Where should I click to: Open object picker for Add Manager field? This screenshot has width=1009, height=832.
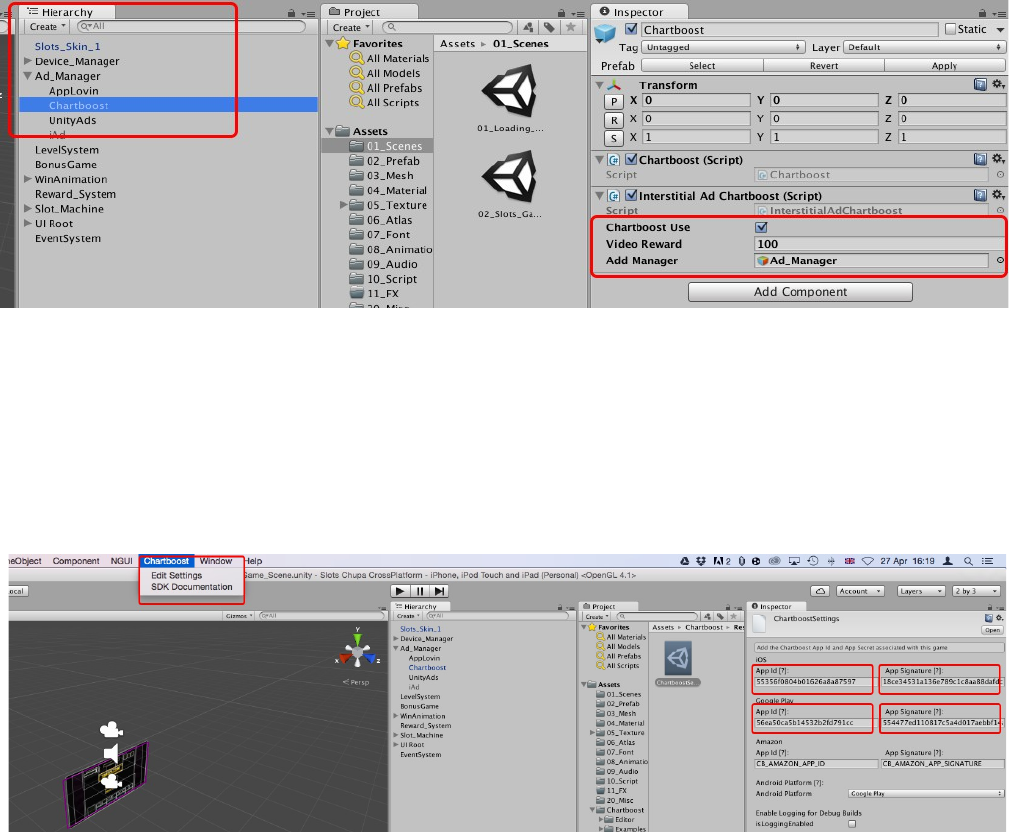(1000, 260)
